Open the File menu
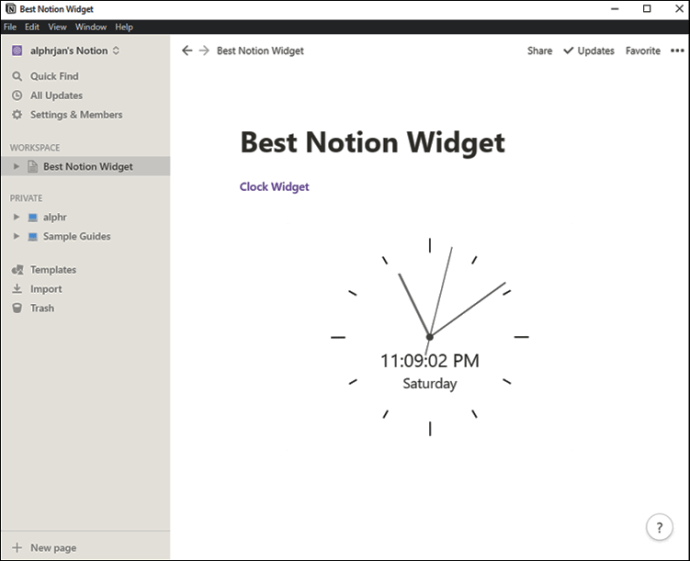The image size is (690, 561). point(10,27)
